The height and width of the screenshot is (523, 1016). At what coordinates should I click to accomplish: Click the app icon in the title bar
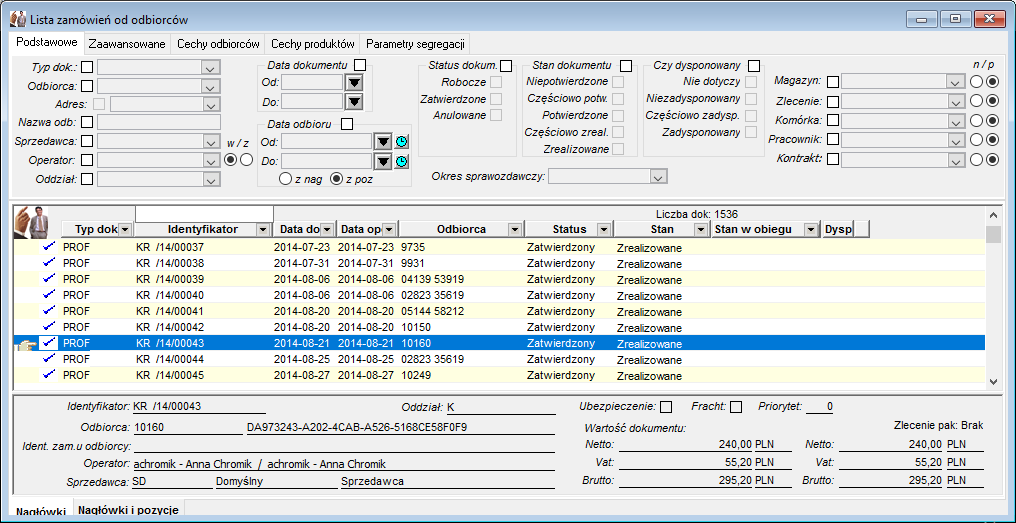point(17,19)
